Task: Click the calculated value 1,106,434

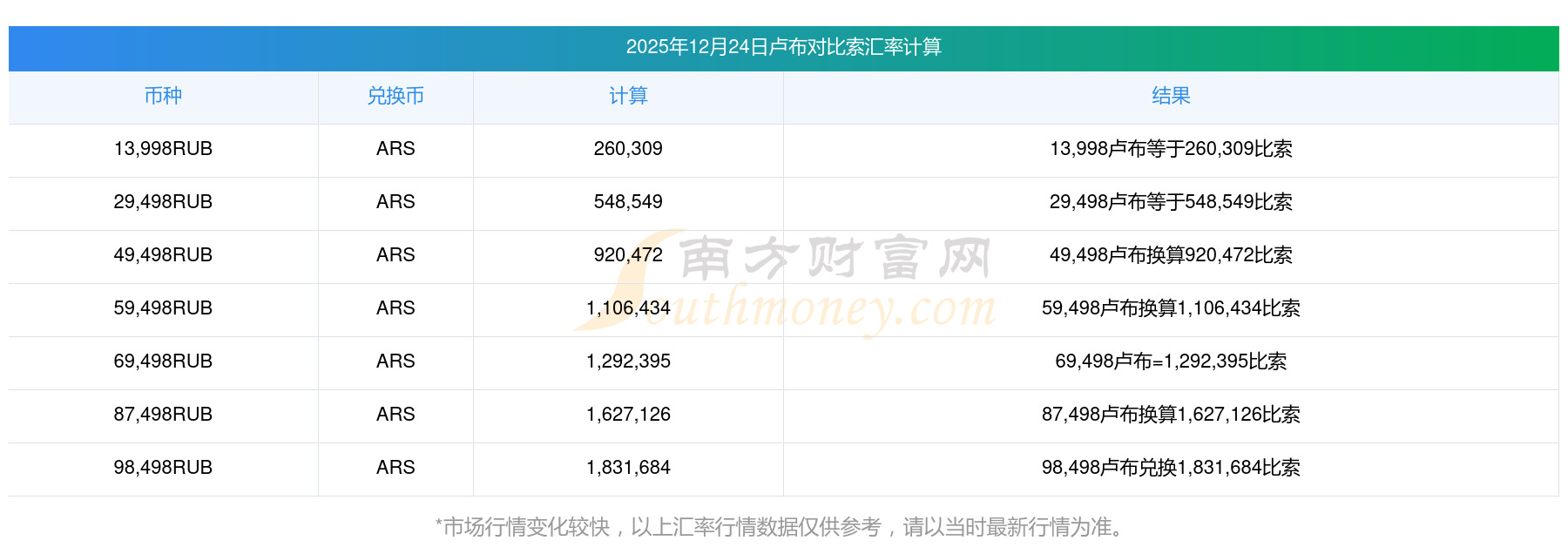Action: (x=628, y=308)
